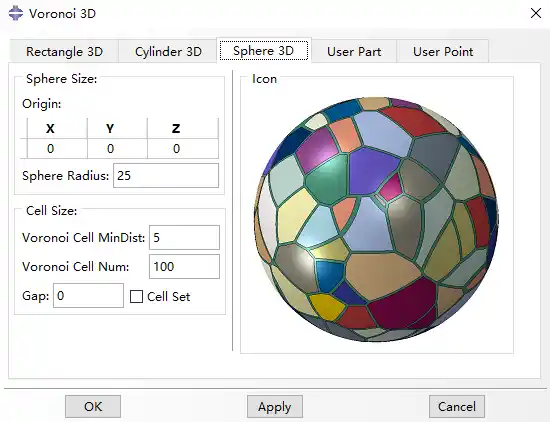Image resolution: width=550 pixels, height=422 pixels.
Task: Click the Y column header
Action: pyautogui.click(x=117, y=128)
